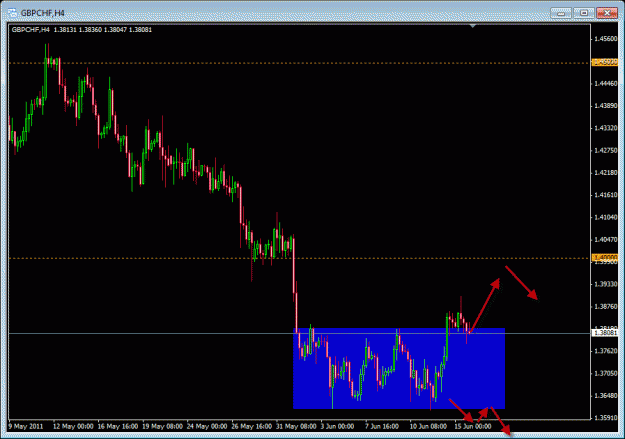Click the 1.36480 price scale label
The height and width of the screenshot is (439, 625).
(605, 396)
